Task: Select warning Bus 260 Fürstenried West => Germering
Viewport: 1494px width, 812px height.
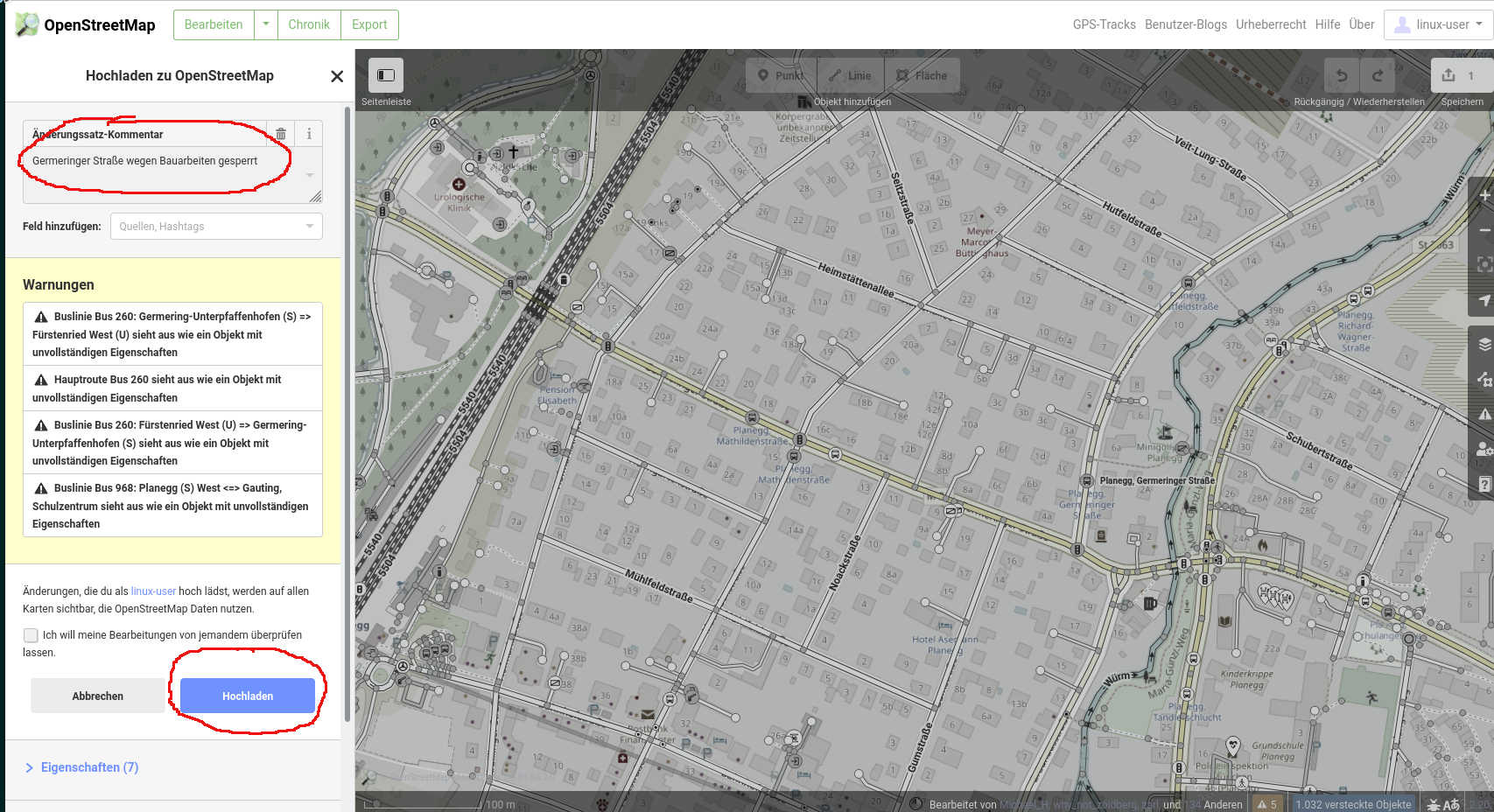Action: coord(172,443)
